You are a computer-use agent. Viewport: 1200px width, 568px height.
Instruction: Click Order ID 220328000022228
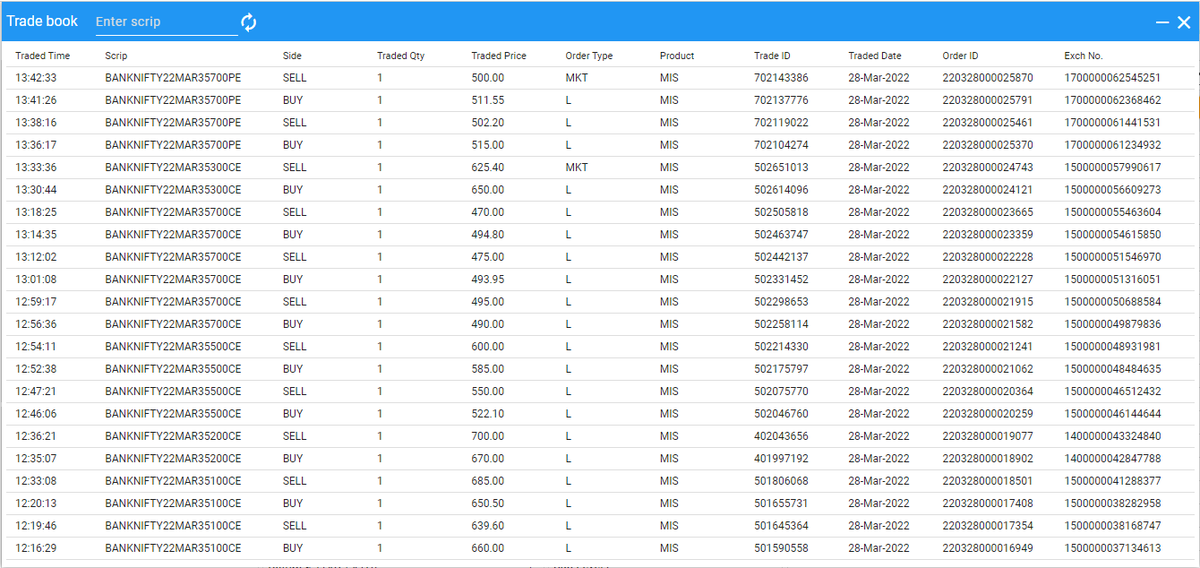988,257
